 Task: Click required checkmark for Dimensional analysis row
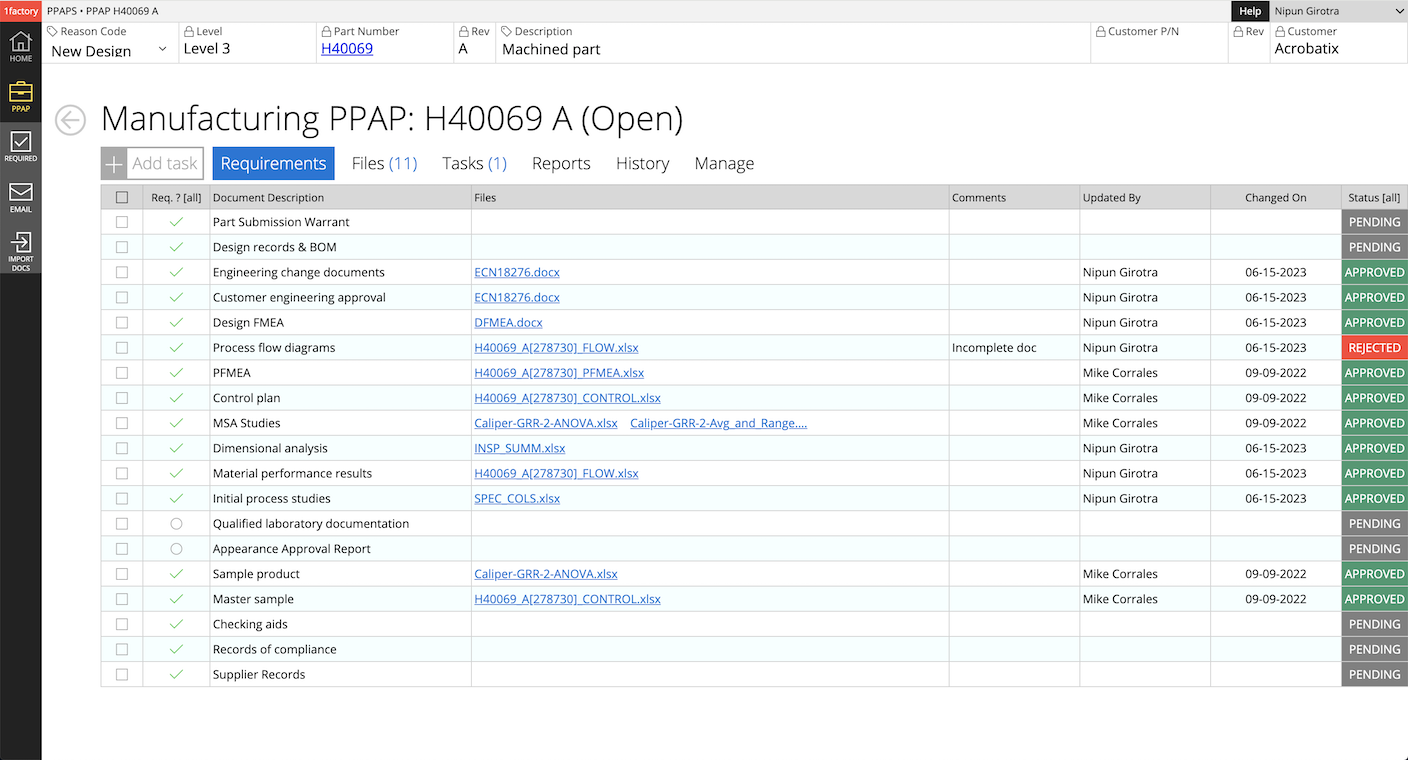pos(177,448)
